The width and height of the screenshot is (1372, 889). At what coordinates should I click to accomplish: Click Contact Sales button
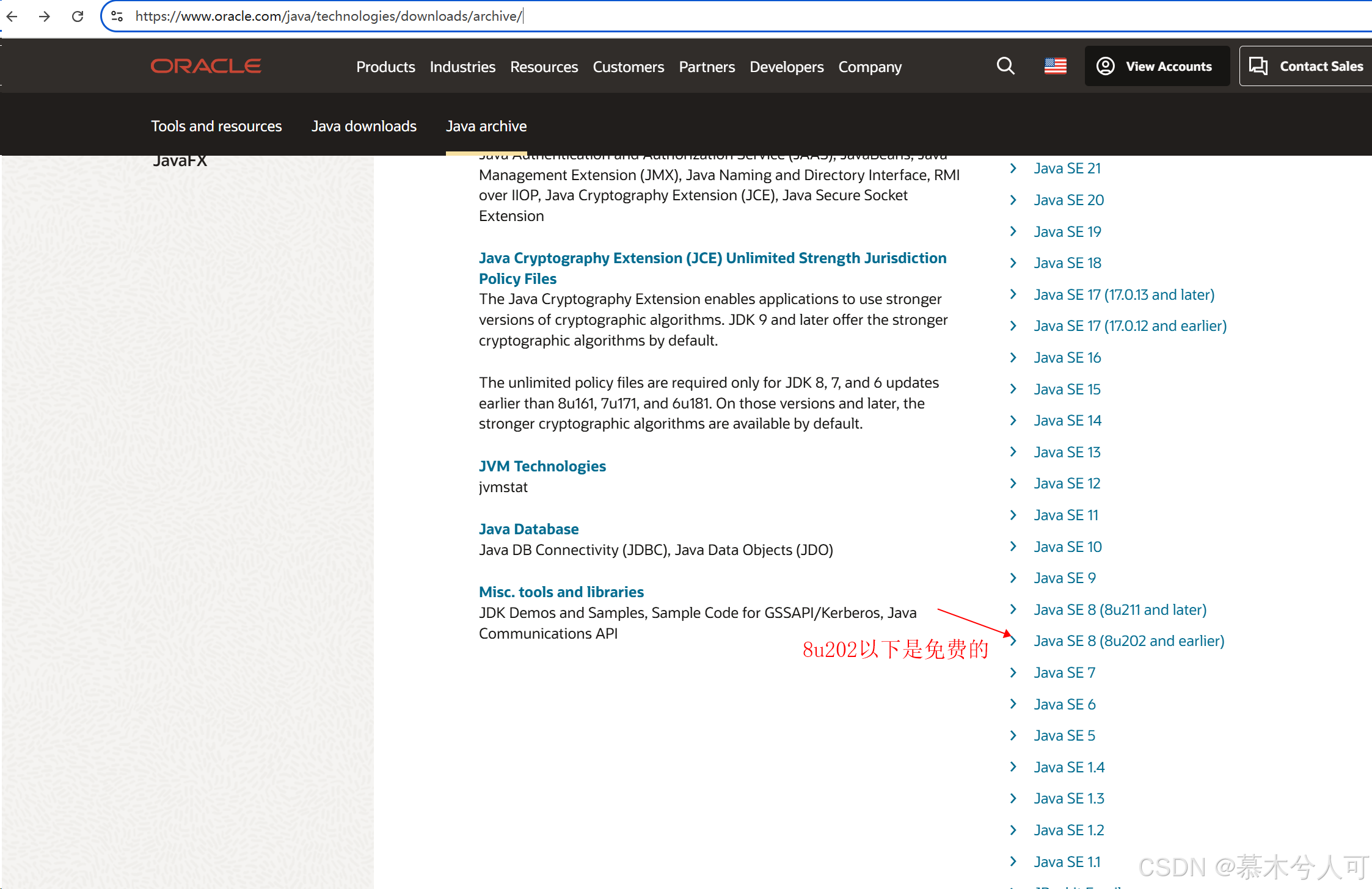pos(1305,66)
